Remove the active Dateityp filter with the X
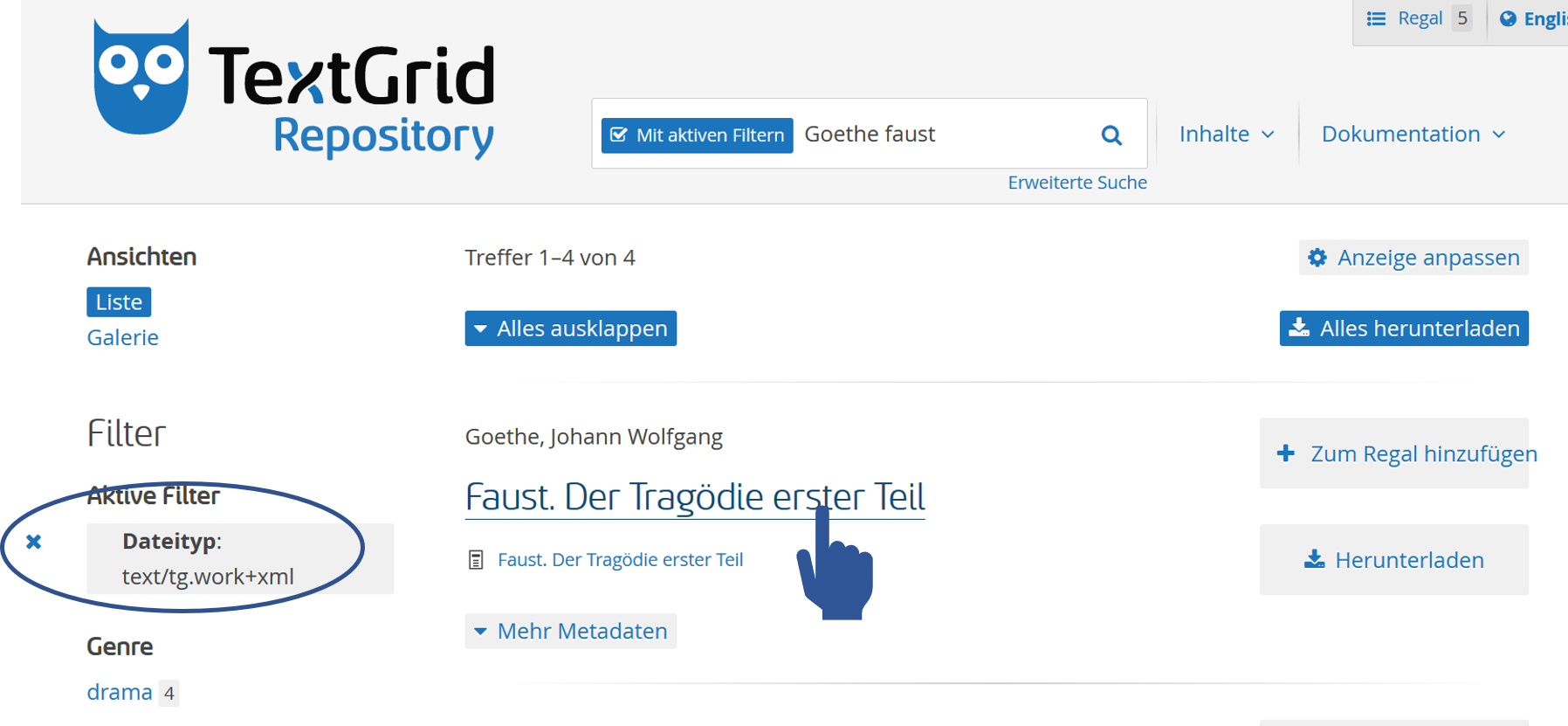The image size is (1568, 726). 34,542
